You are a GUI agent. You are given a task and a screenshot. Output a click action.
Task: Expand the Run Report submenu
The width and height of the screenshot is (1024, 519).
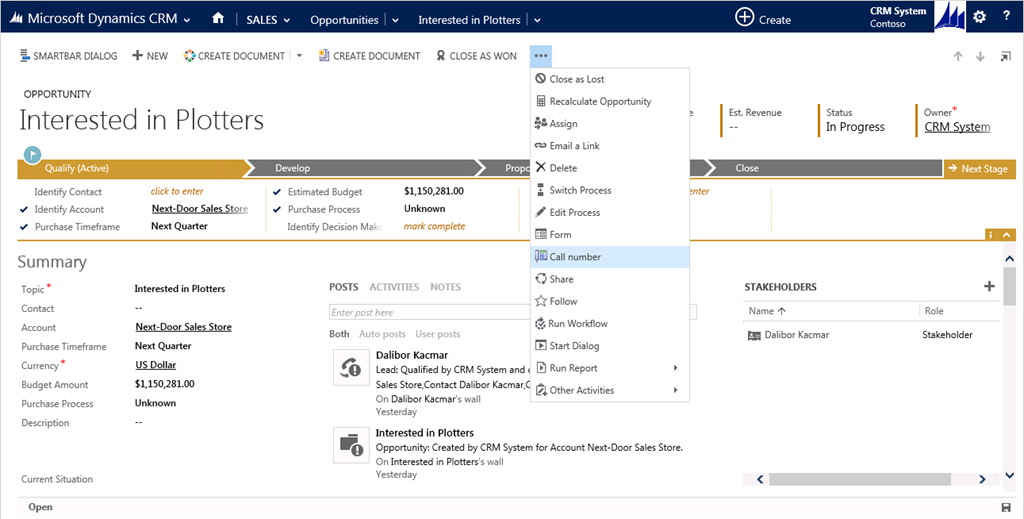pyautogui.click(x=676, y=368)
